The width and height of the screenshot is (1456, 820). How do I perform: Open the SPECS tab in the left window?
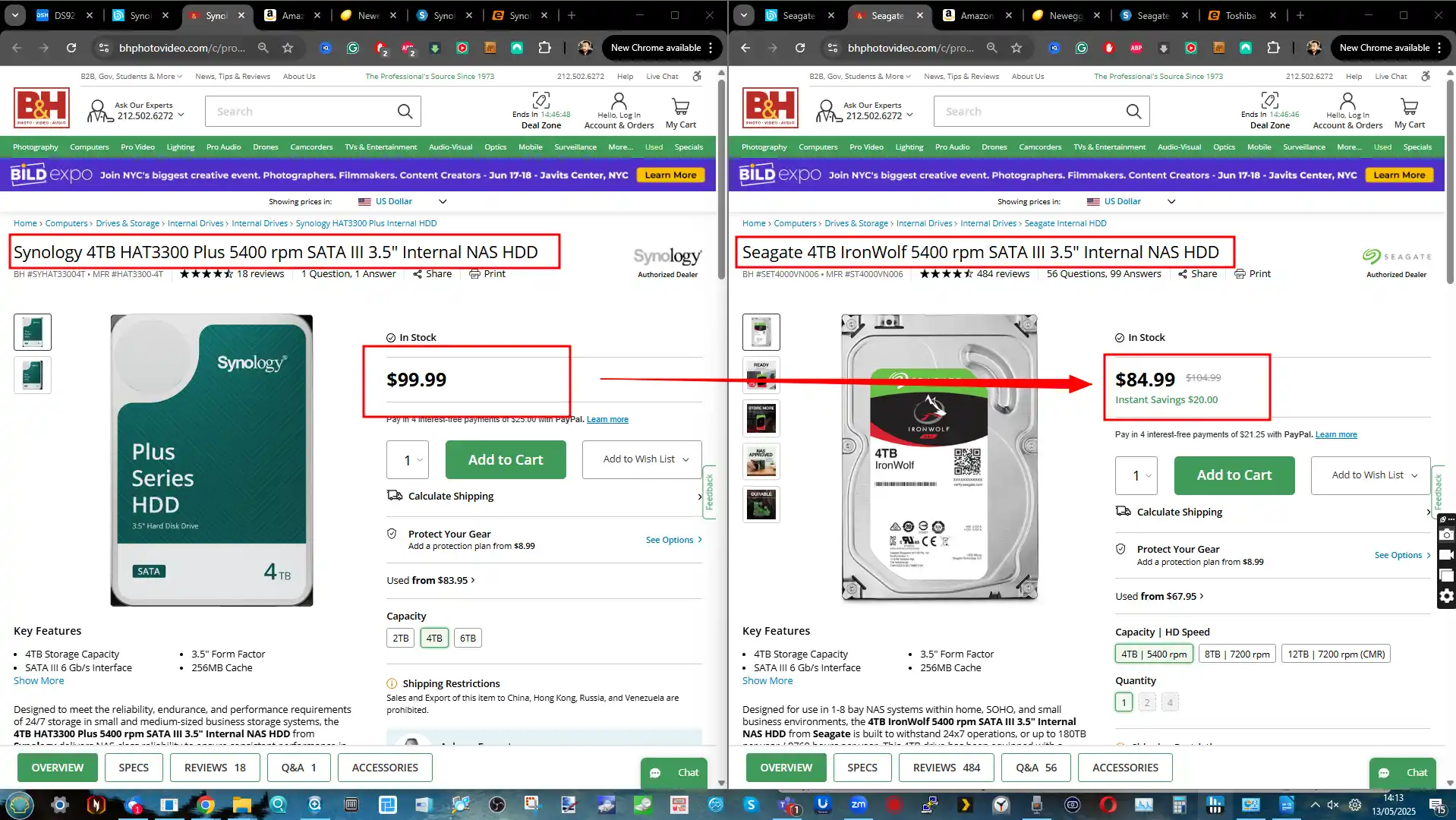click(134, 768)
